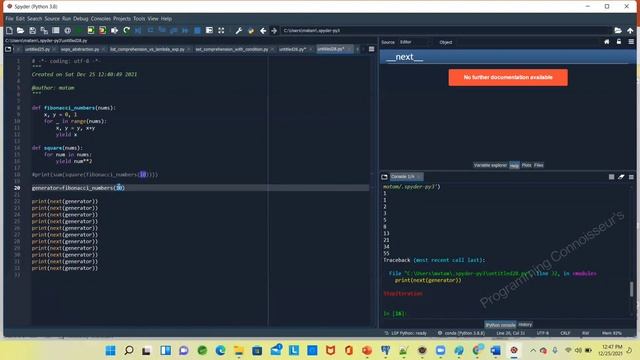Open the Tools menu

[139, 19]
